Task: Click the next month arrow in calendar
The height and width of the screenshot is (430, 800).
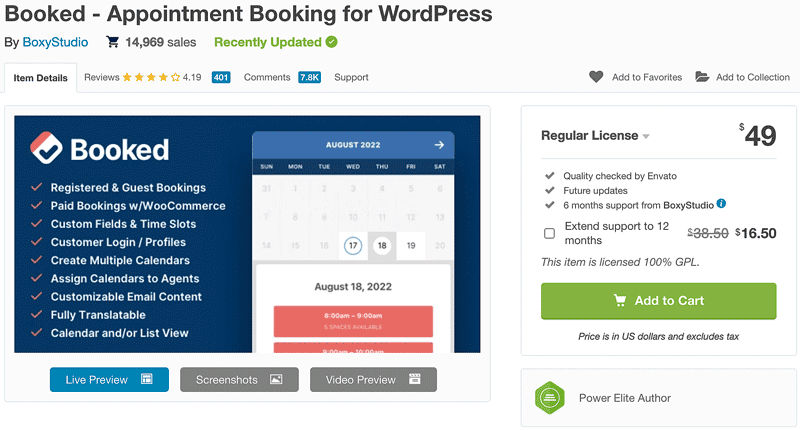Action: click(x=439, y=145)
